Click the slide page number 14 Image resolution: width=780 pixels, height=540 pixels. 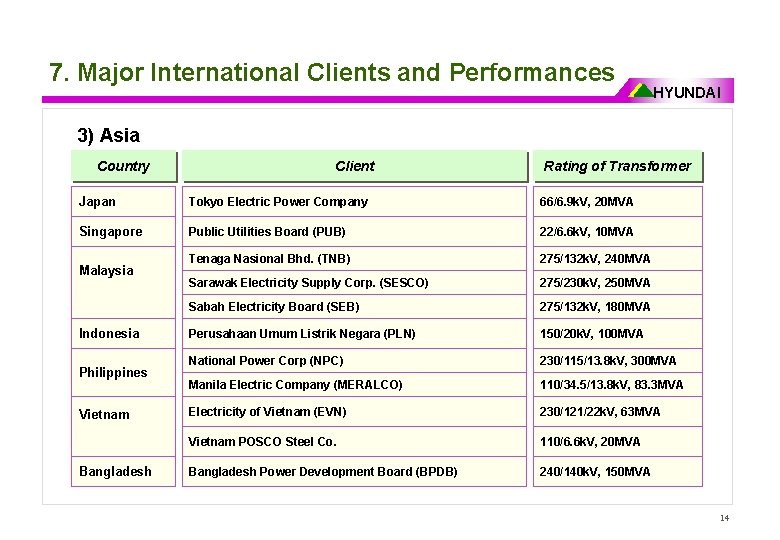point(724,518)
